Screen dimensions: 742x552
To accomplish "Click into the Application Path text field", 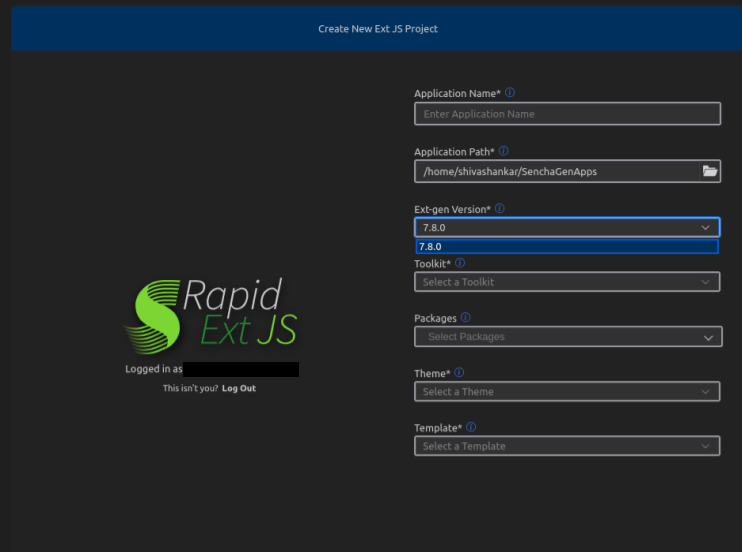I will (x=555, y=171).
